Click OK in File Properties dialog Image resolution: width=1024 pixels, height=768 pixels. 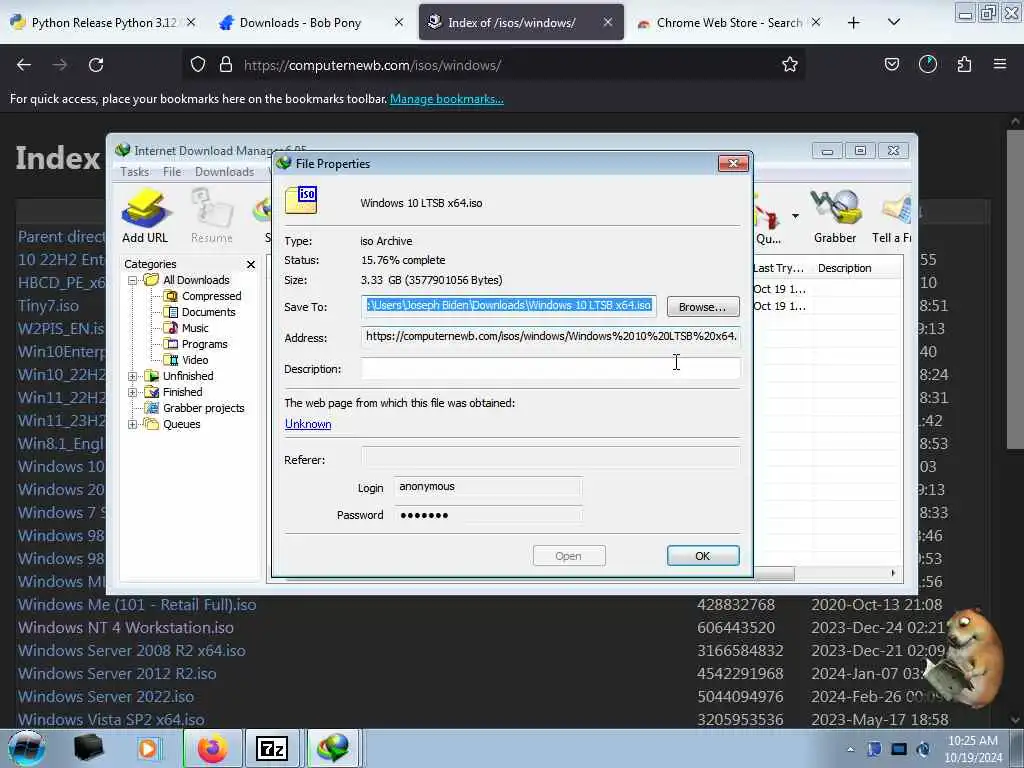click(703, 556)
